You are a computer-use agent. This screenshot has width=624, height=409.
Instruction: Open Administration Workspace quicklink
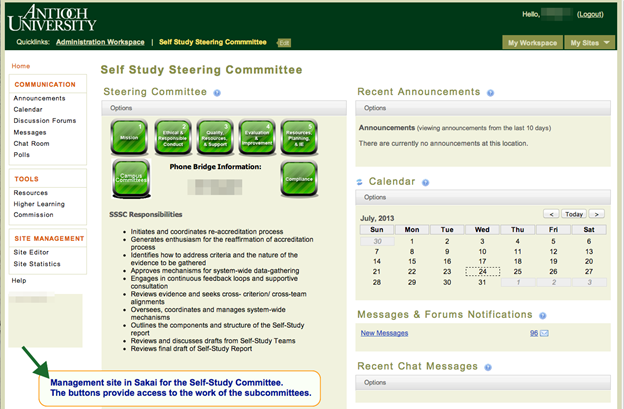pyautogui.click(x=100, y=42)
